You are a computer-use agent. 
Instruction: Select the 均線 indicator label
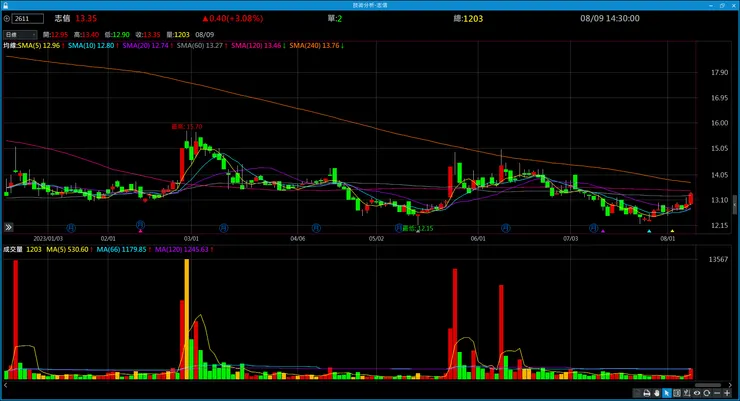[x=10, y=46]
